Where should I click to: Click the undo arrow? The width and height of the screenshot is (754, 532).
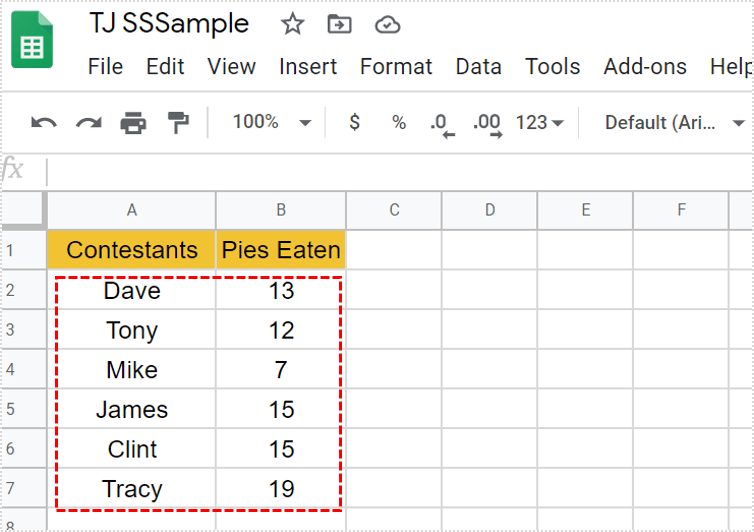44,123
